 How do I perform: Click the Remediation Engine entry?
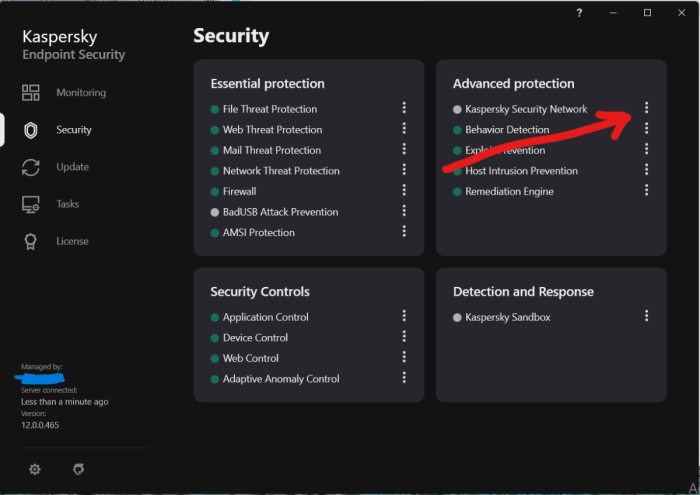point(509,191)
